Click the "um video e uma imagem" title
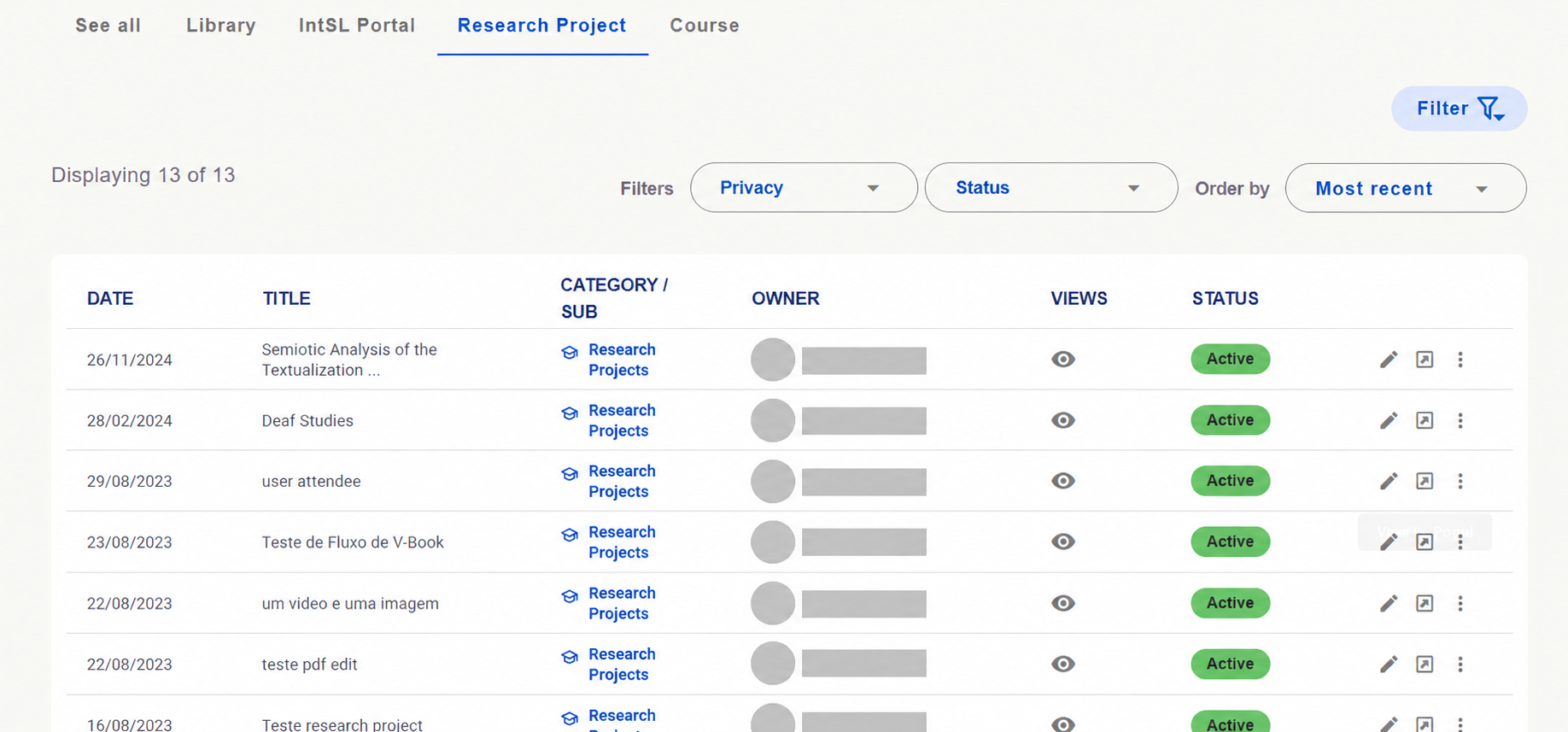Screen dimensions: 1568x732 pyautogui.click(x=350, y=603)
